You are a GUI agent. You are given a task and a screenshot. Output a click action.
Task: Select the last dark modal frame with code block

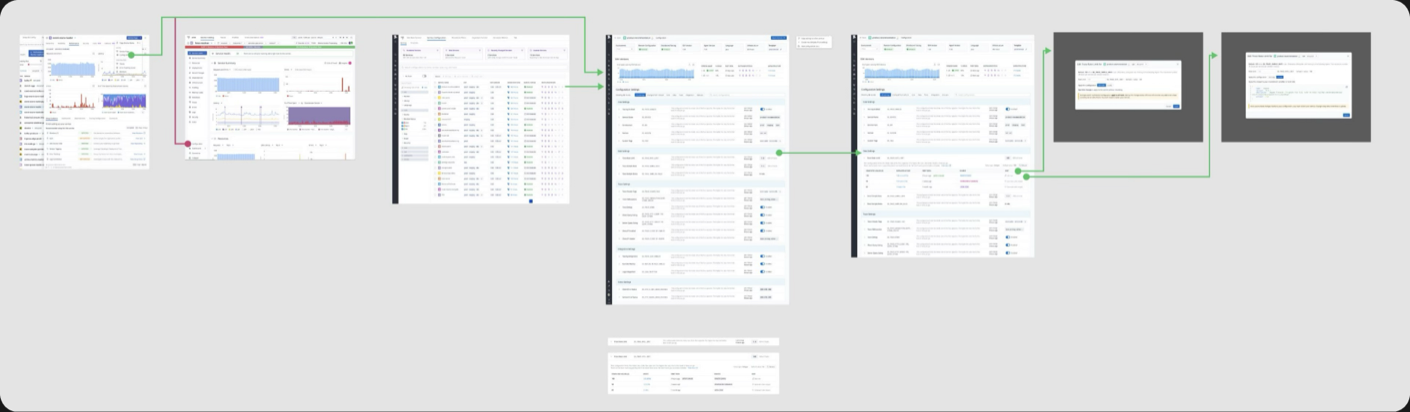1296,87
